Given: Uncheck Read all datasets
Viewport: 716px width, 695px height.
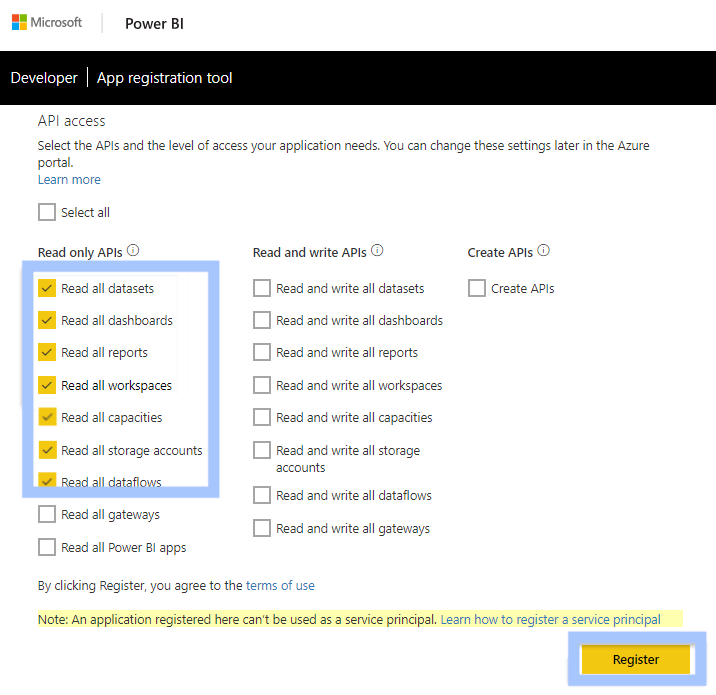Looking at the screenshot, I should tap(47, 288).
